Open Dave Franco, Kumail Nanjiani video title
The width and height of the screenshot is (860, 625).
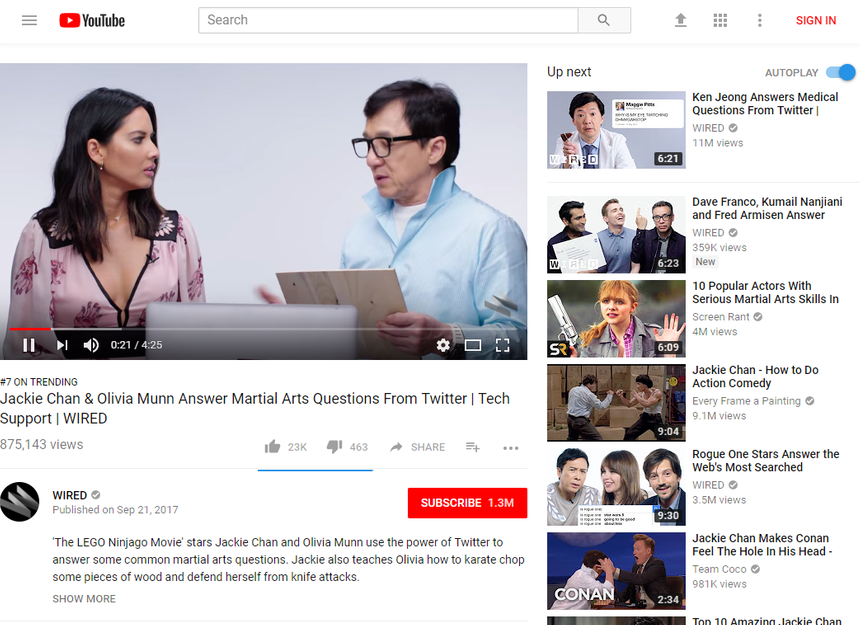point(767,208)
